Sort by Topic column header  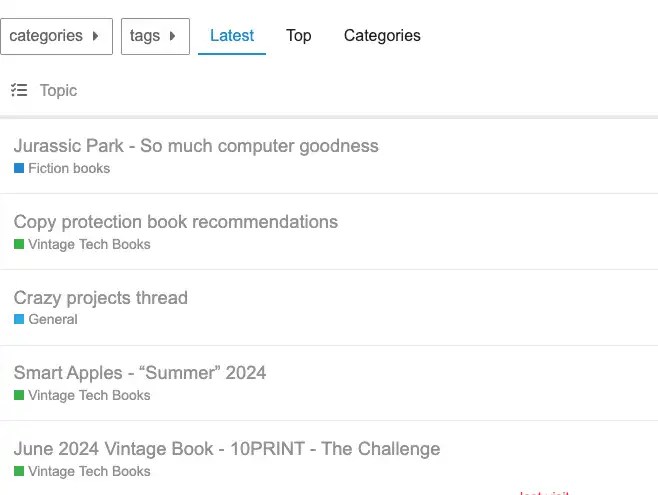pyautogui.click(x=58, y=90)
